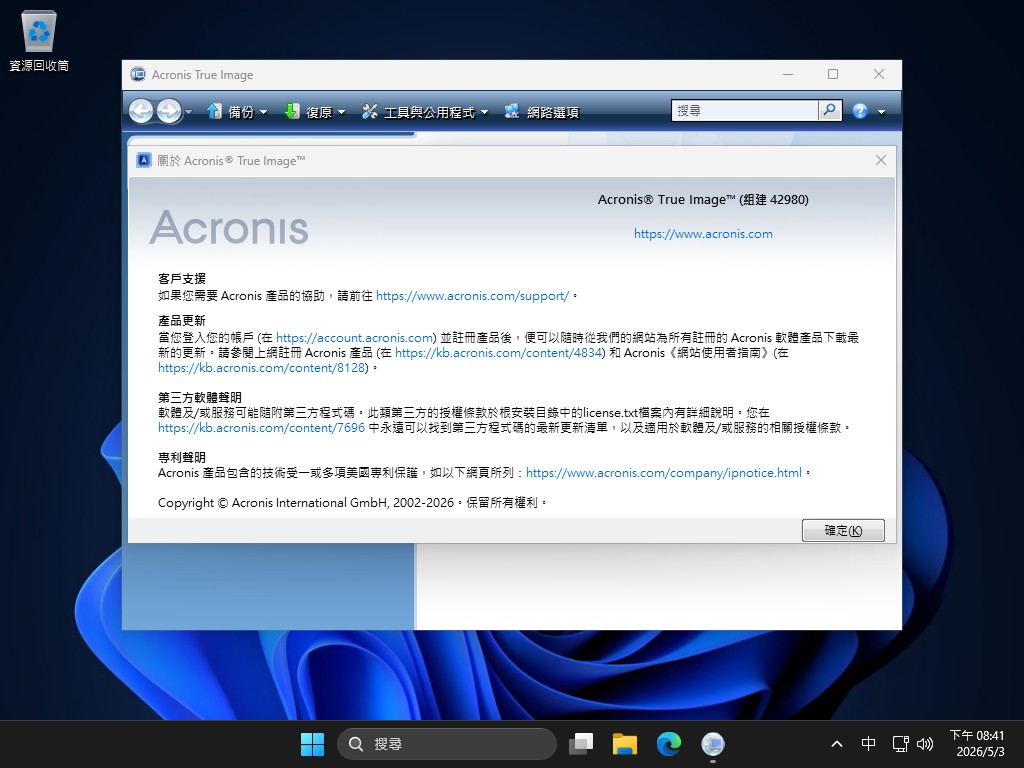1024x768 pixels.
Task: Open Task View on the taskbar
Action: [x=581, y=744]
